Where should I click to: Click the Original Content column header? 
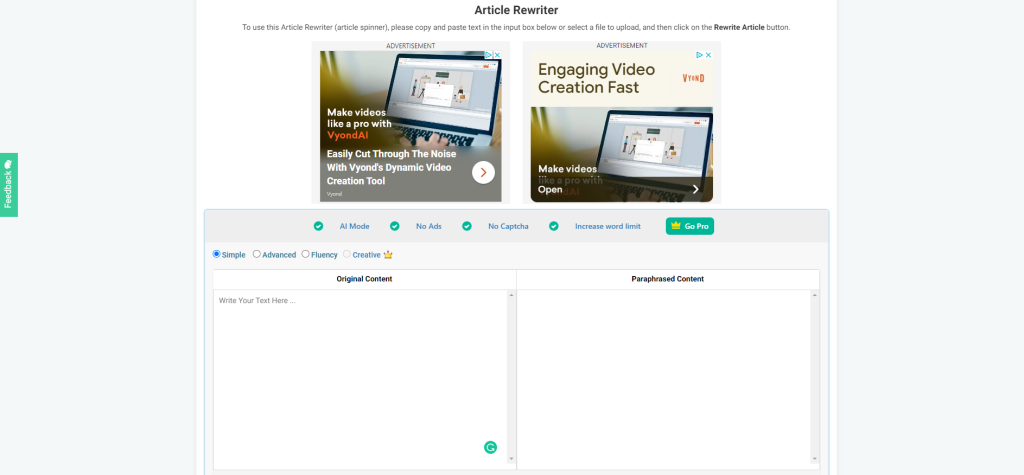364,279
